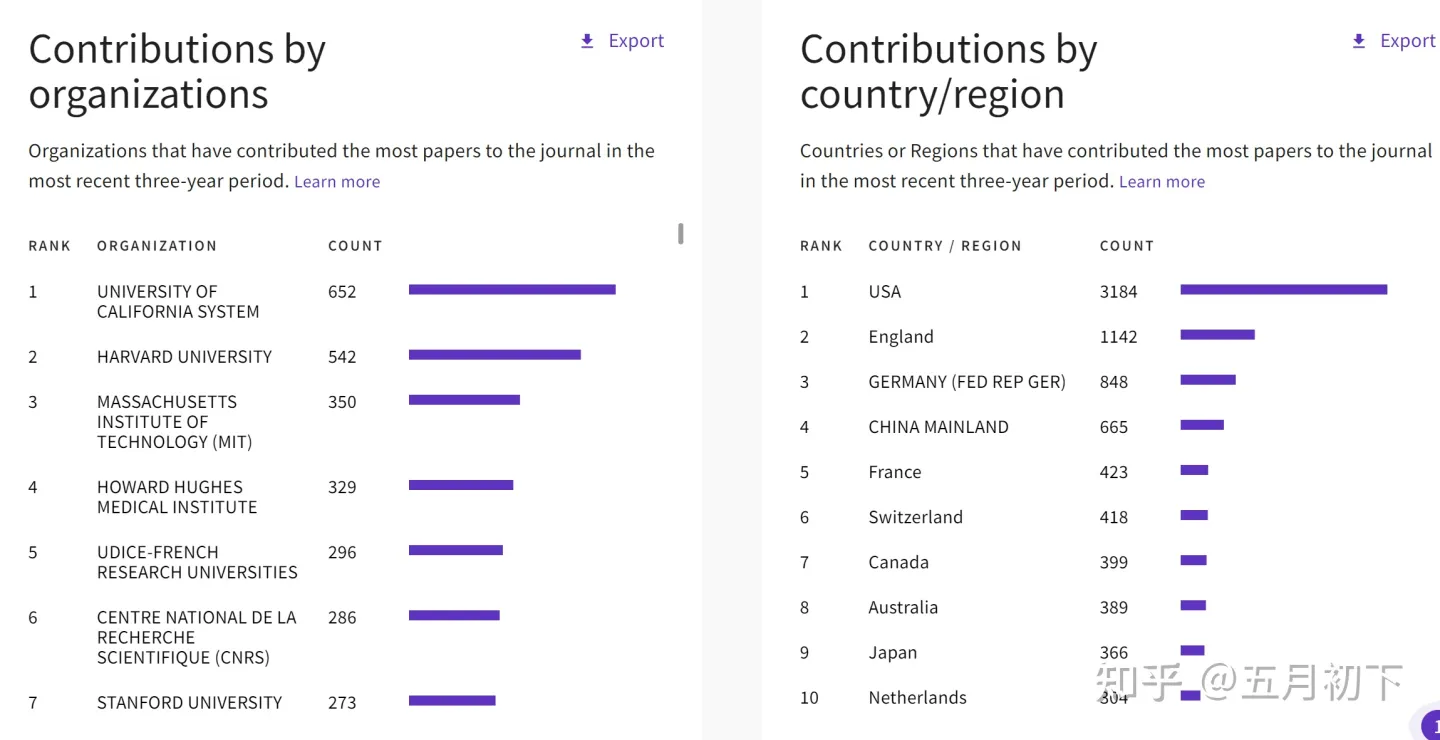Click the COUNTRY / REGION column header
The height and width of the screenshot is (740, 1440).
[945, 246]
